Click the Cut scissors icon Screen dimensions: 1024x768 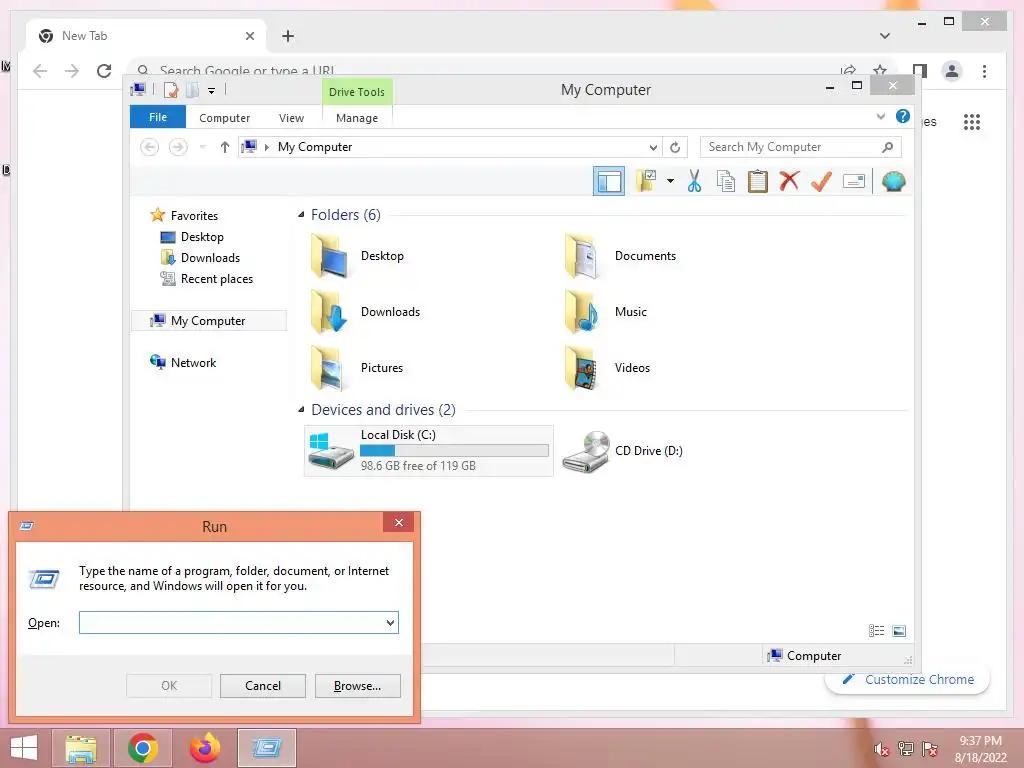click(694, 181)
